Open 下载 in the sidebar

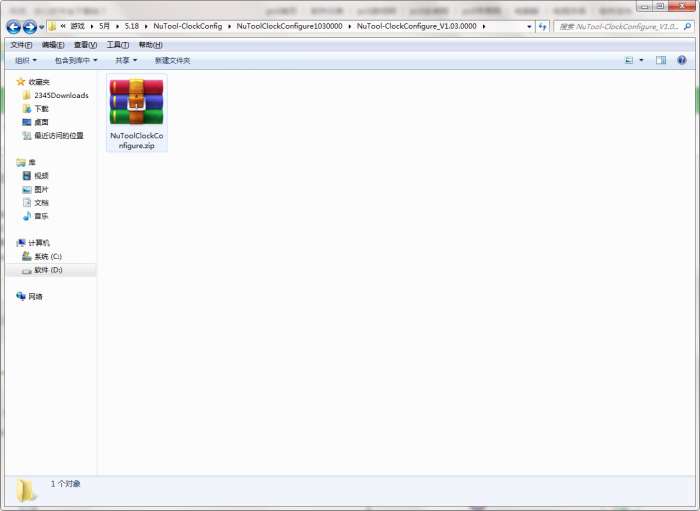click(35, 109)
